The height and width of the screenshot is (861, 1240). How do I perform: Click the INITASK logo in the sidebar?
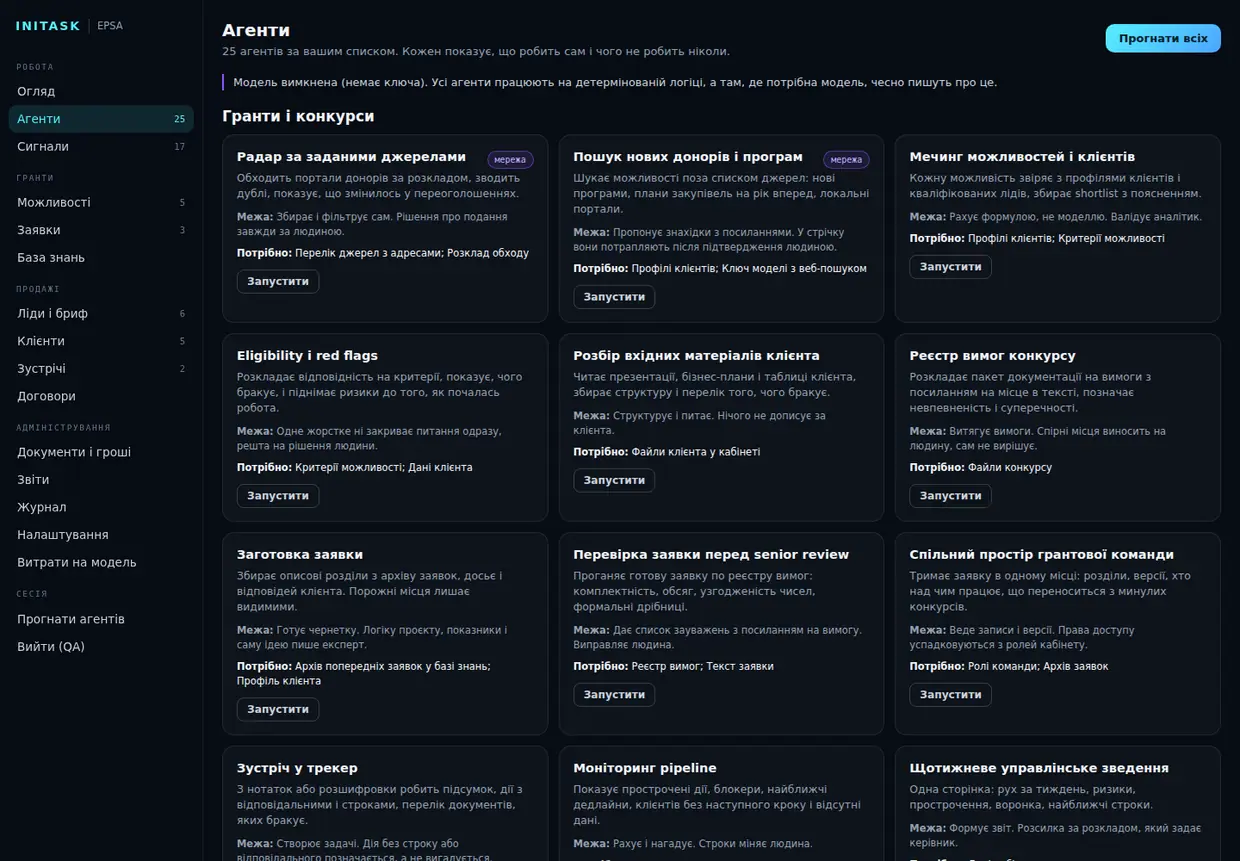(48, 26)
